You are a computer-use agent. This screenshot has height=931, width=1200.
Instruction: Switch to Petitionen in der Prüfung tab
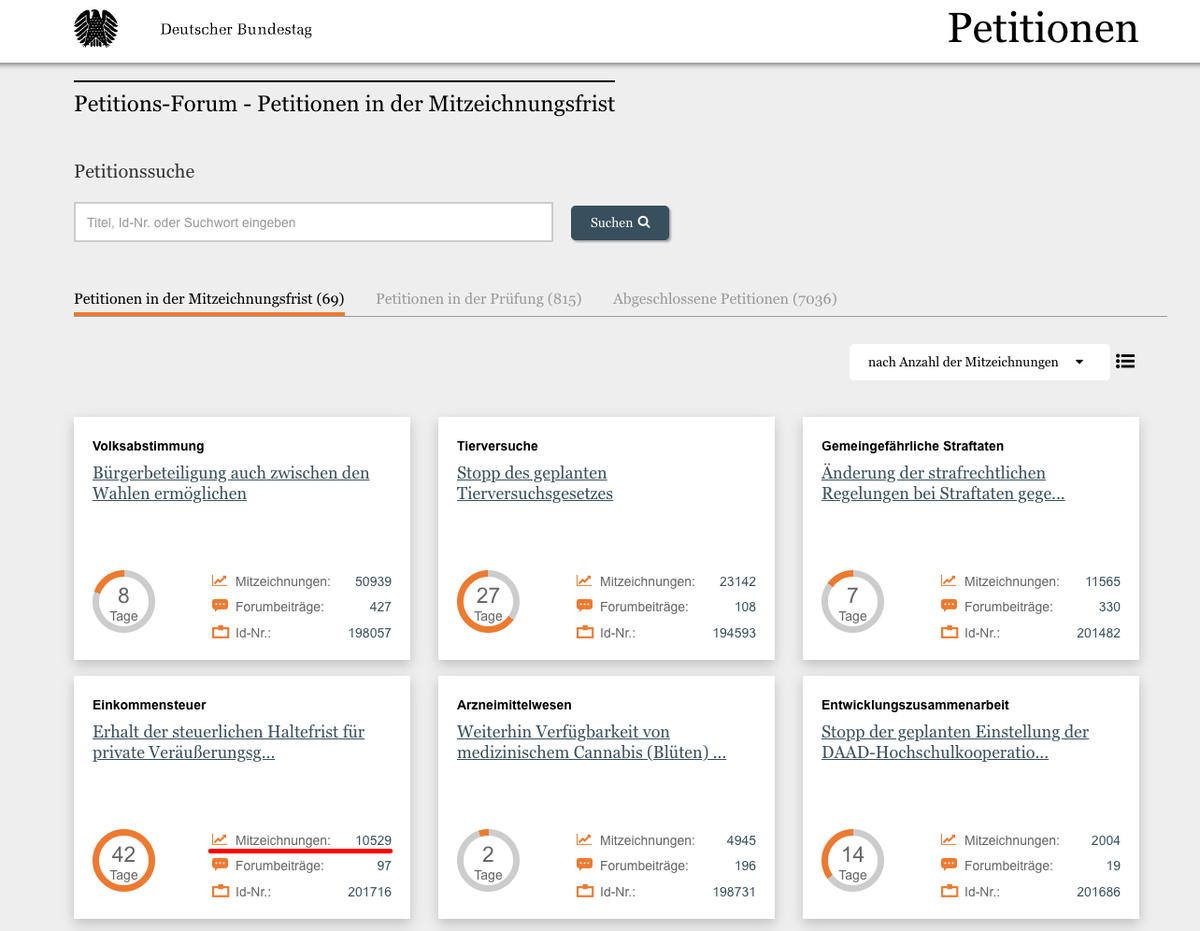479,299
